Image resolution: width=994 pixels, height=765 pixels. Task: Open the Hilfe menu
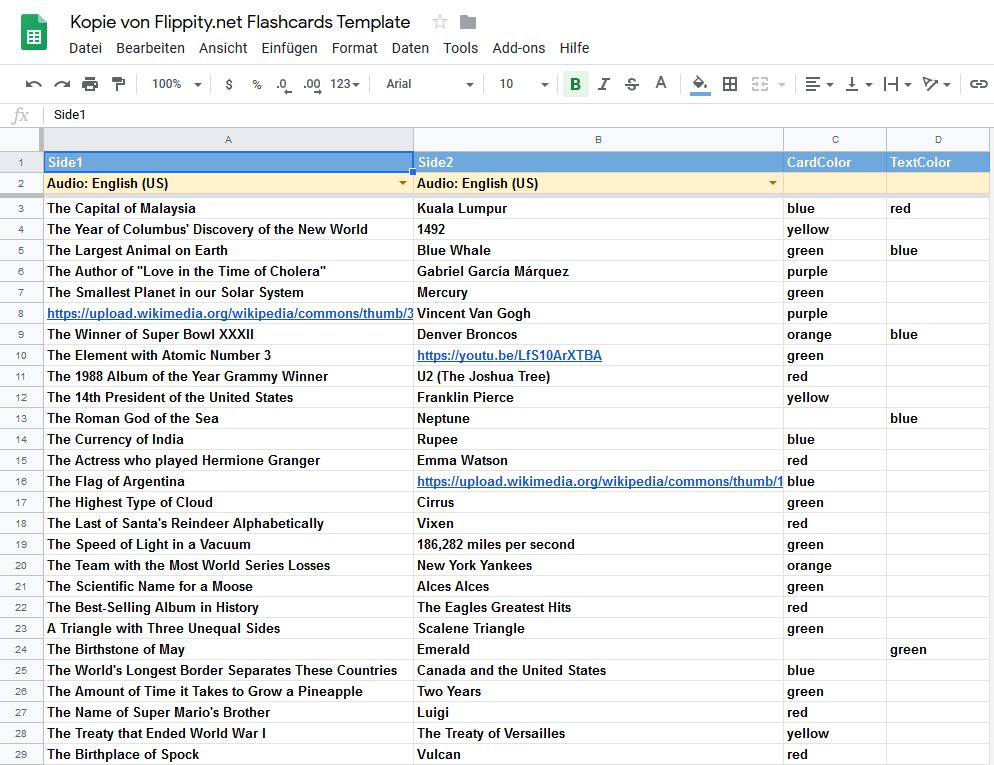[574, 48]
